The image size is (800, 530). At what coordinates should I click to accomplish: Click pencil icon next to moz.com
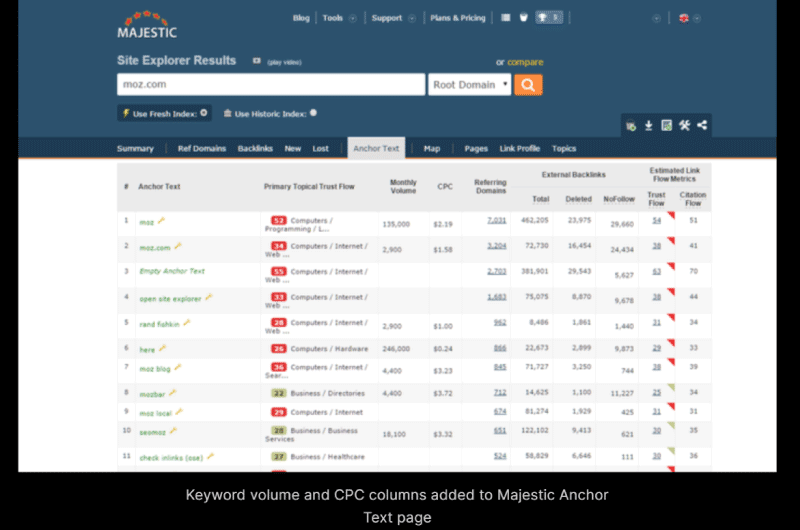(x=178, y=246)
